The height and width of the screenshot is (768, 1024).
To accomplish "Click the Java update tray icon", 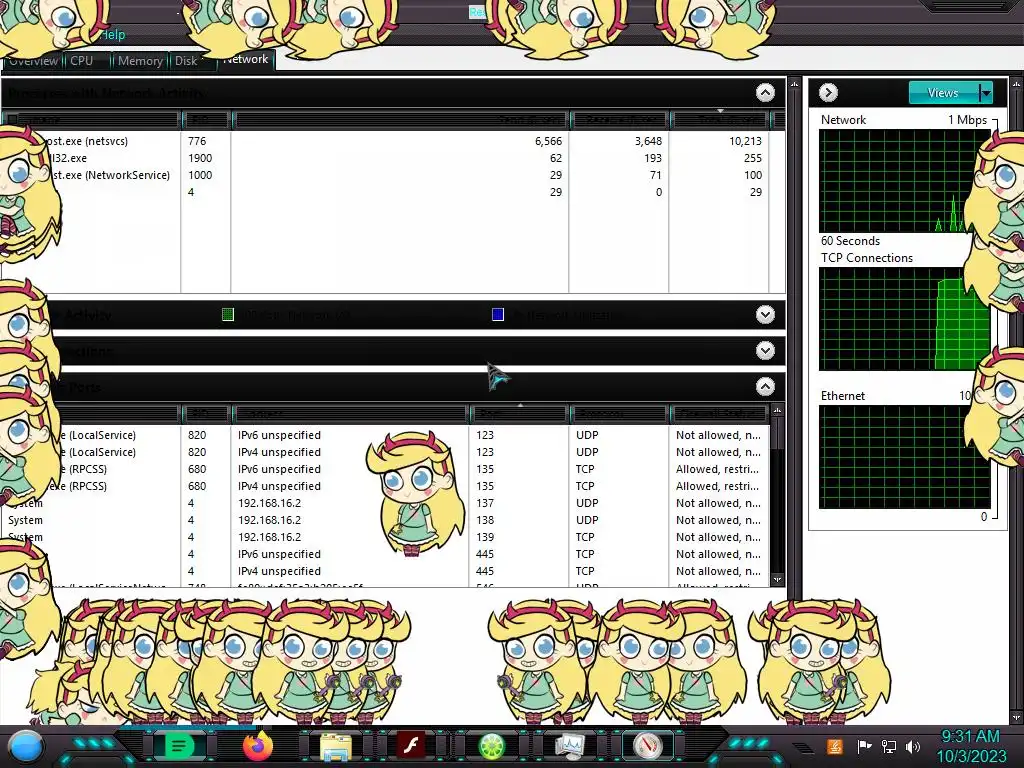I will (x=835, y=746).
